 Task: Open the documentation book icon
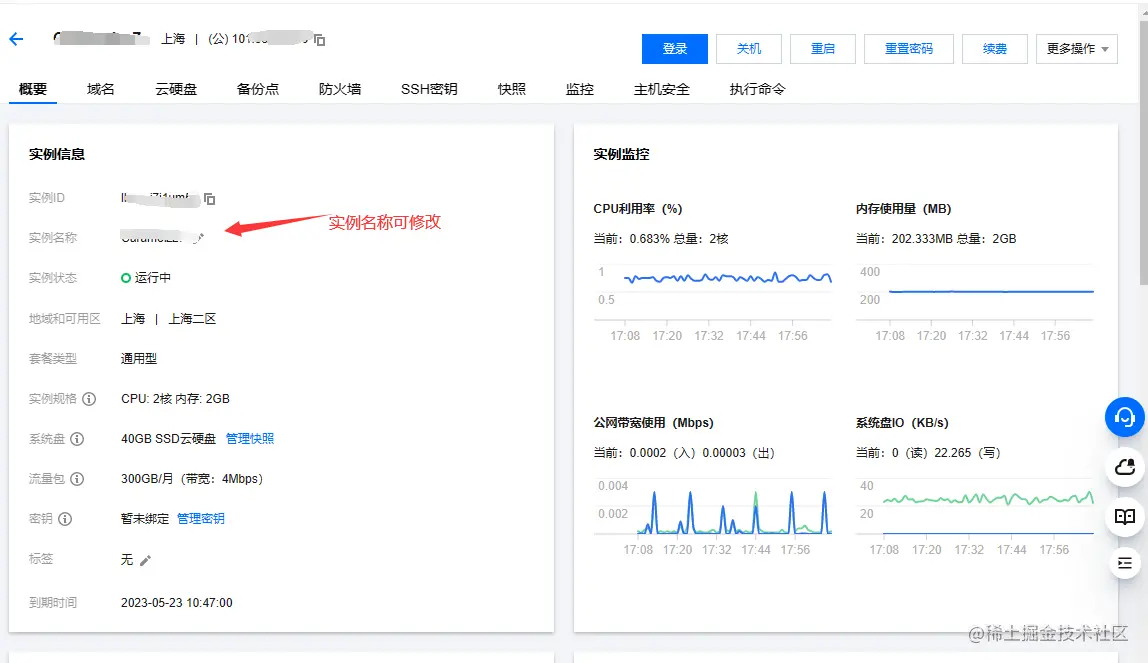pyautogui.click(x=1125, y=517)
